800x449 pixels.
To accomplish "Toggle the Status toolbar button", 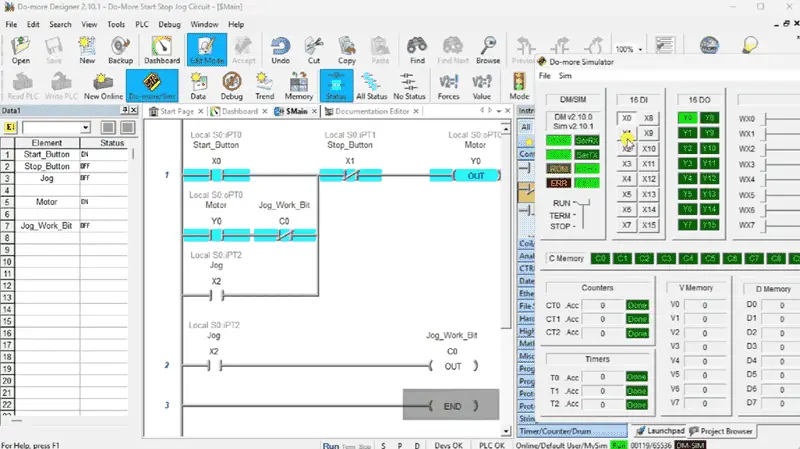I will [x=336, y=86].
